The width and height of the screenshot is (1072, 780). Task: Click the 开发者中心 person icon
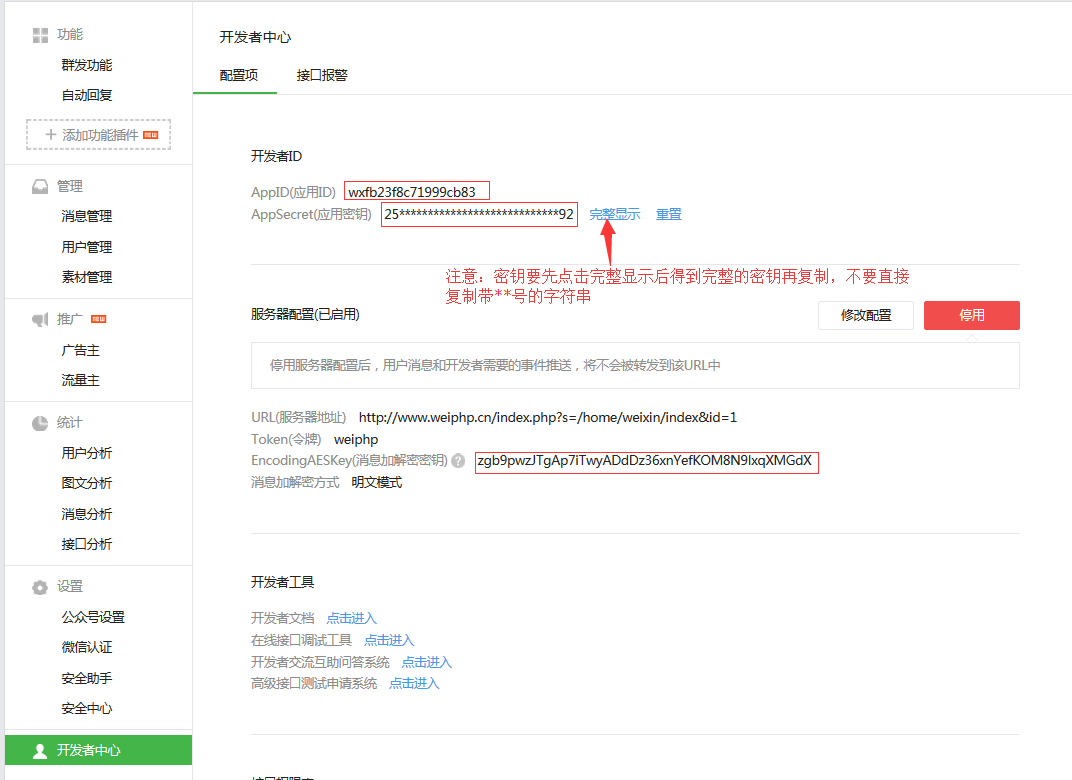40,750
